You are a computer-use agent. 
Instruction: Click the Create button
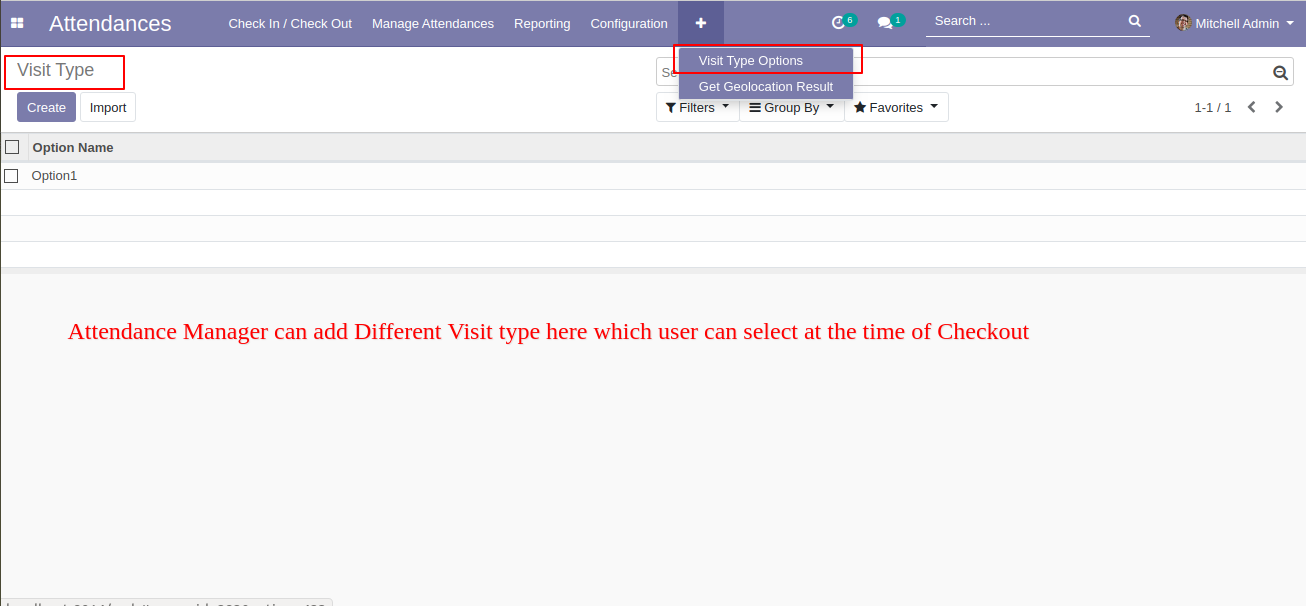click(x=46, y=107)
